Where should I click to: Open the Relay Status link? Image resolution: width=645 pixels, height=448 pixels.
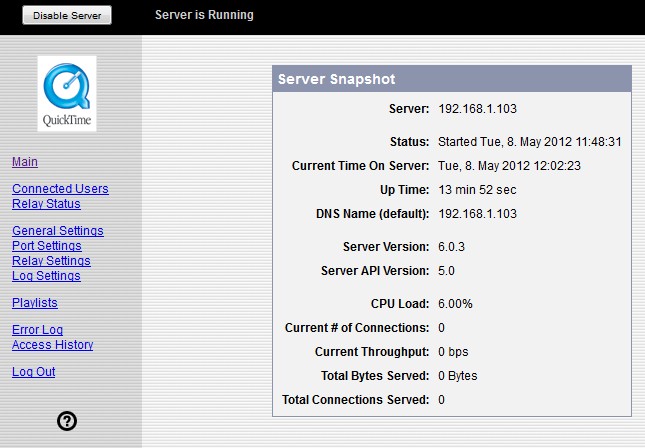46,204
